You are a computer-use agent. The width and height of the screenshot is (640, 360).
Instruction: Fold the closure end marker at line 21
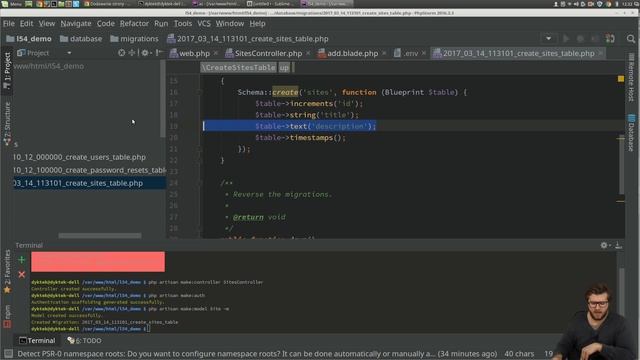(x=199, y=149)
